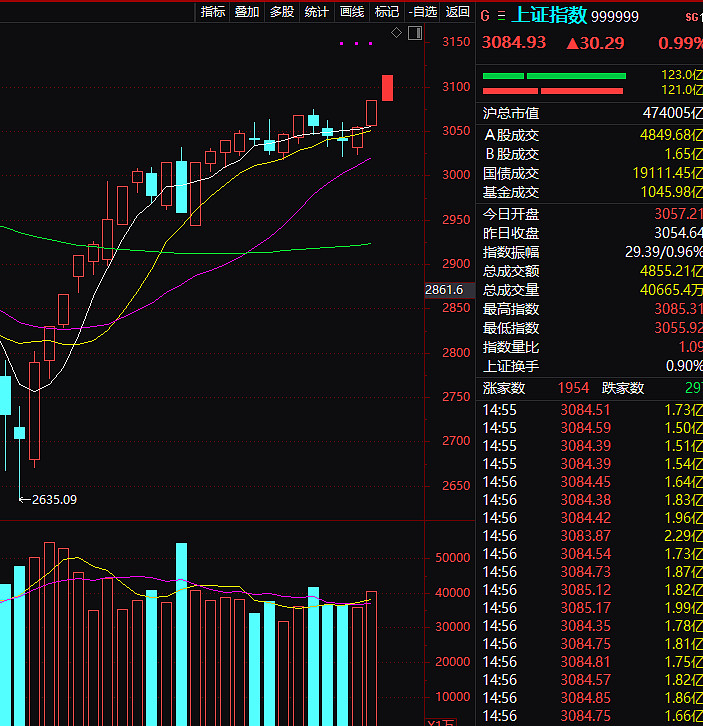Click the tick row with price 3085.17
Viewport: 703px width, 726px height.
coord(592,608)
